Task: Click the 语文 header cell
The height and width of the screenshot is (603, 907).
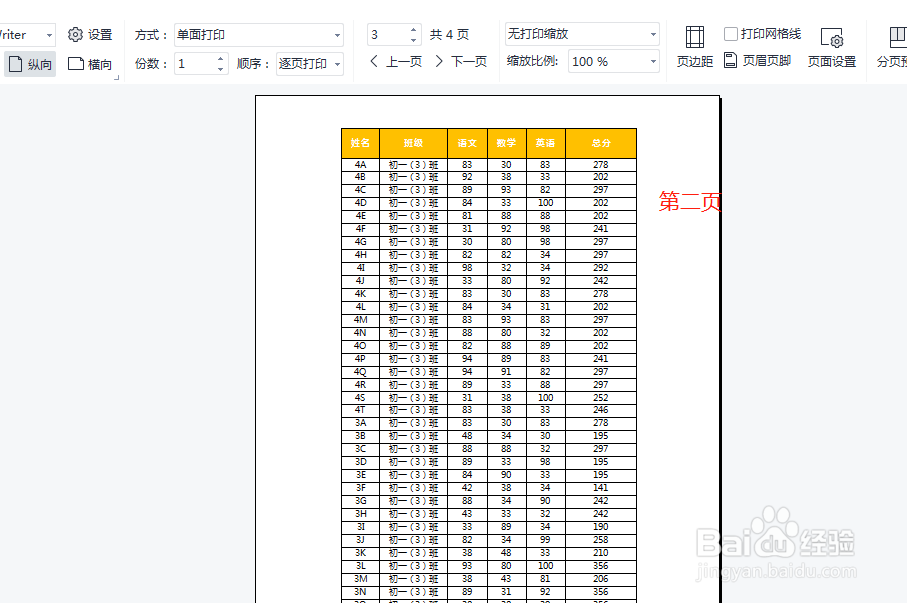Action: click(467, 144)
